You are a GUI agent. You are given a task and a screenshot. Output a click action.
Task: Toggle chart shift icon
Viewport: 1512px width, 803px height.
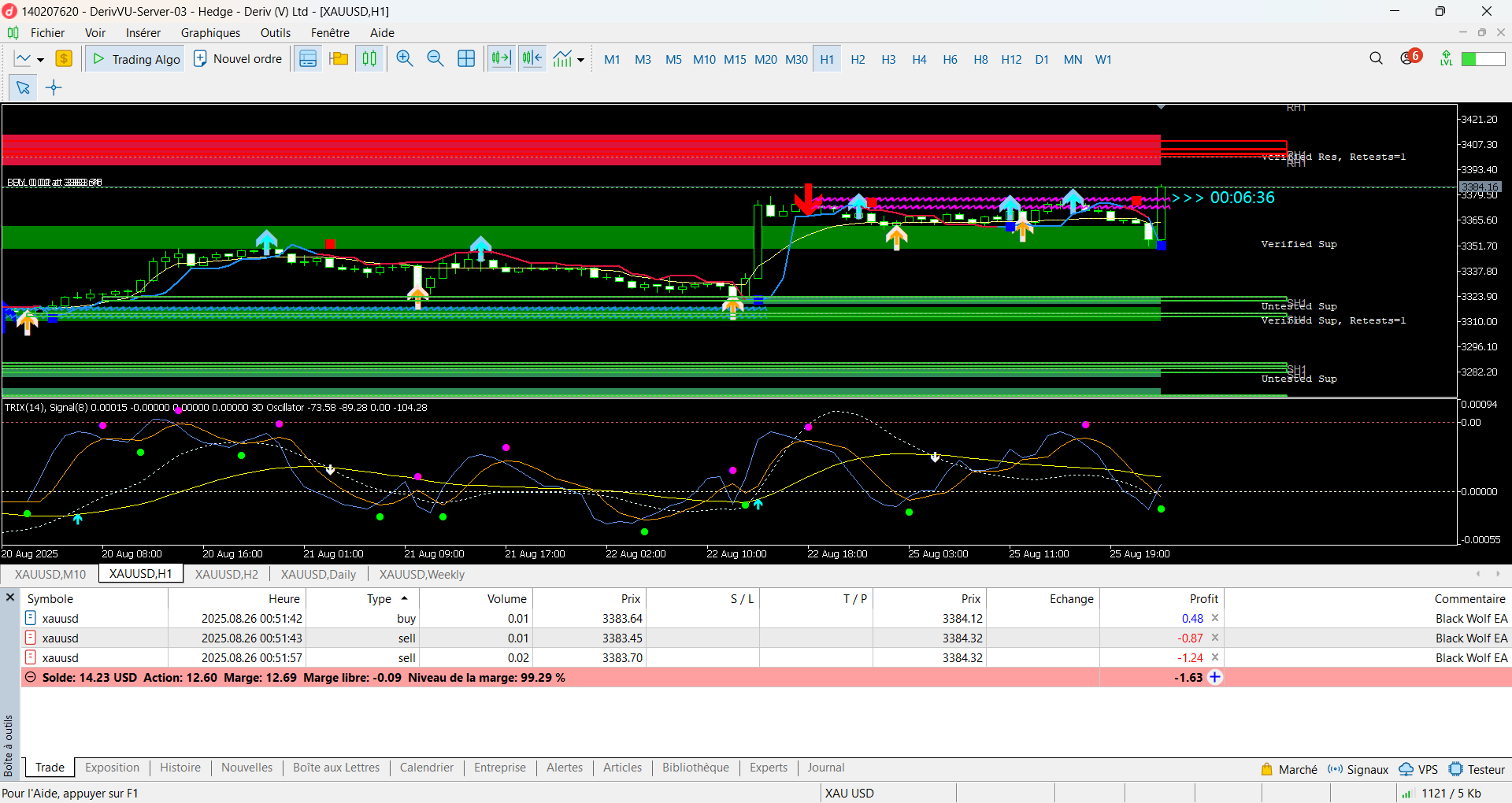(532, 59)
